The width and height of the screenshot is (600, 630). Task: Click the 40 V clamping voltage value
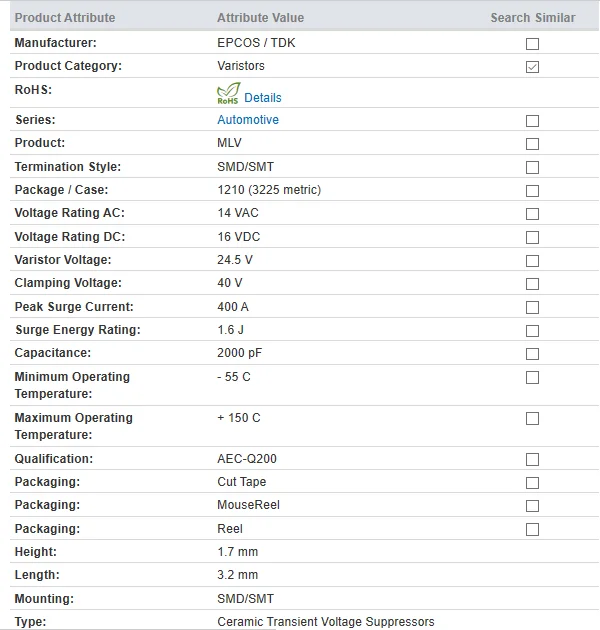230,283
